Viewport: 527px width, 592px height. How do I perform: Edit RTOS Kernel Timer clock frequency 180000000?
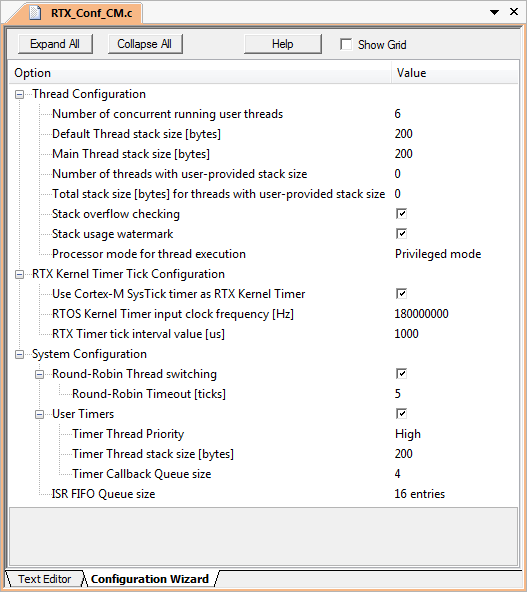pos(421,314)
